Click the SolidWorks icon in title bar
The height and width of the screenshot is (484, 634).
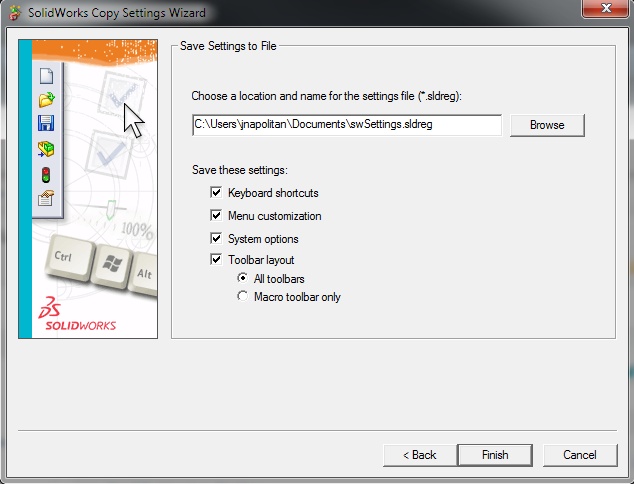[15, 13]
